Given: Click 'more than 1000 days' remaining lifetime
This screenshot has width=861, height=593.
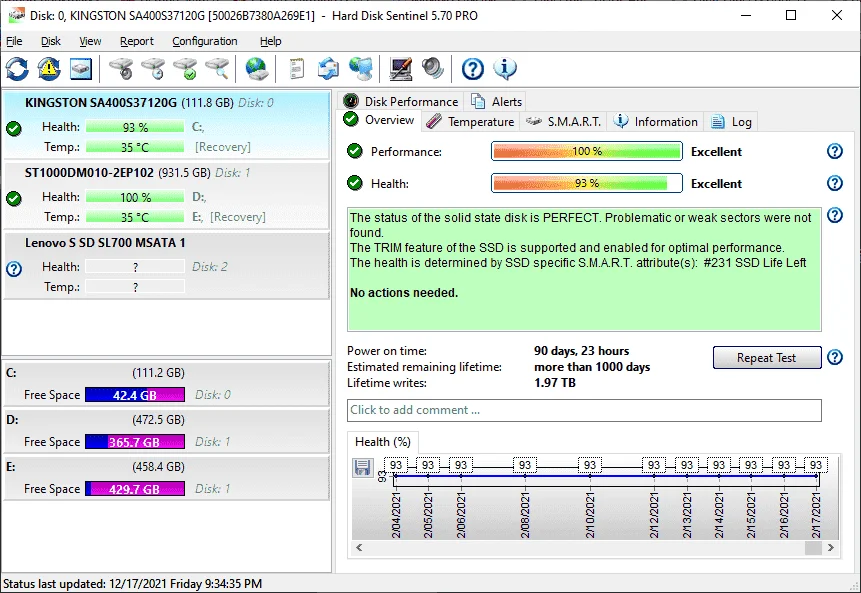Looking at the screenshot, I should pos(592,367).
